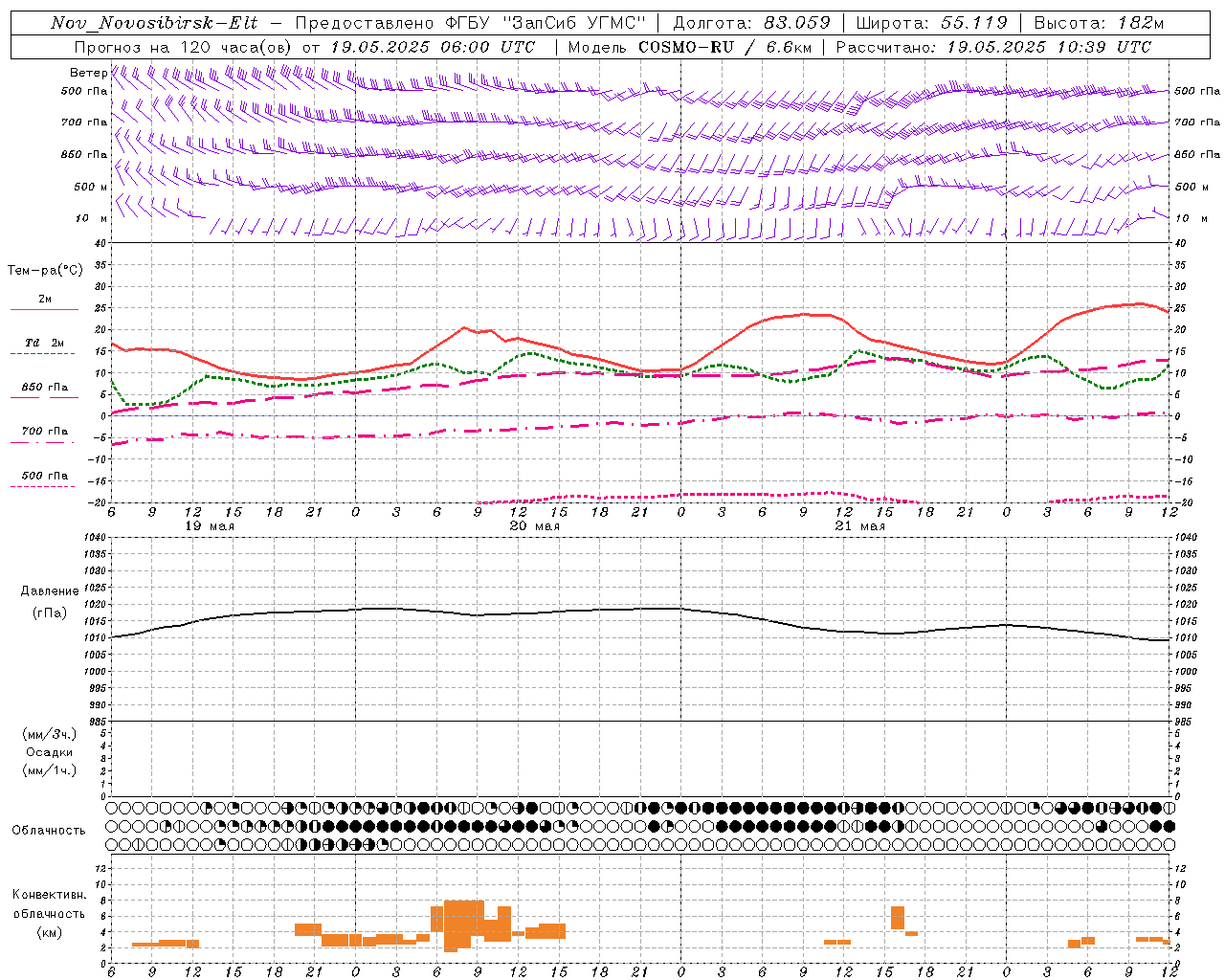Click the Td 2м dew point legend entry
The image size is (1225, 980).
coord(45,343)
